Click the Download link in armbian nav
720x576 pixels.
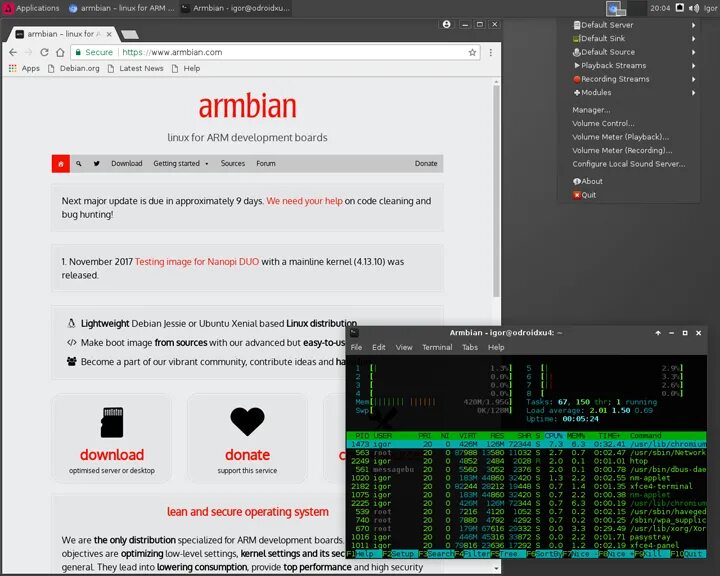pyautogui.click(x=127, y=164)
